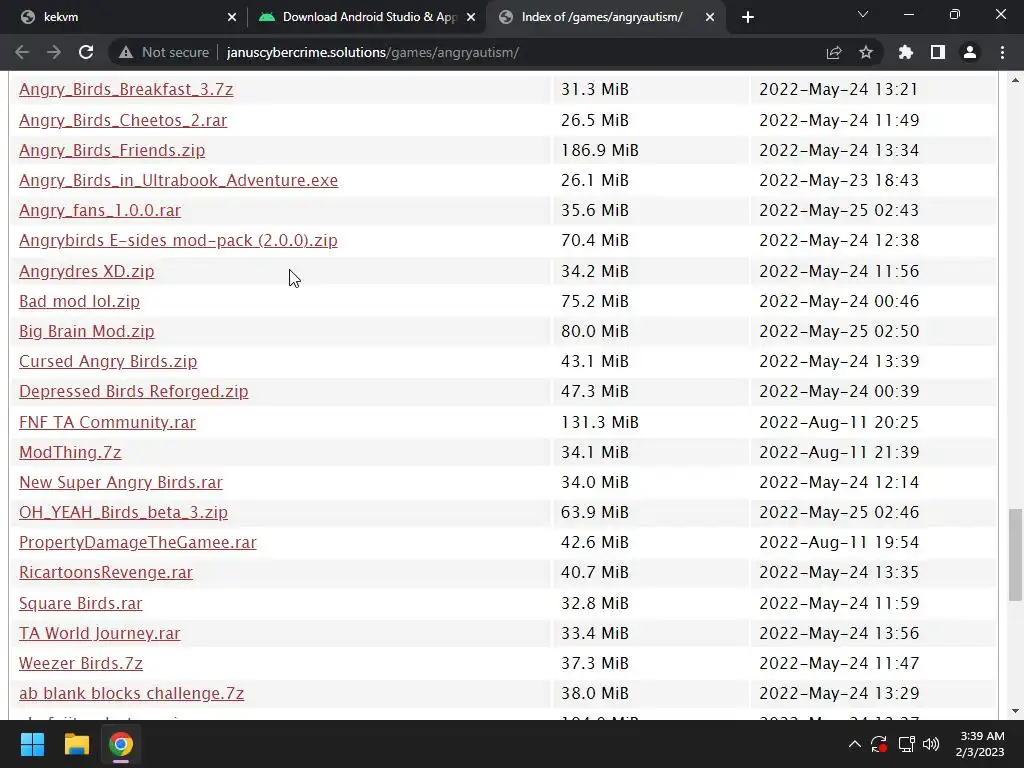The image size is (1024, 768).
Task: Open the tab search dropdown
Action: pos(863,14)
